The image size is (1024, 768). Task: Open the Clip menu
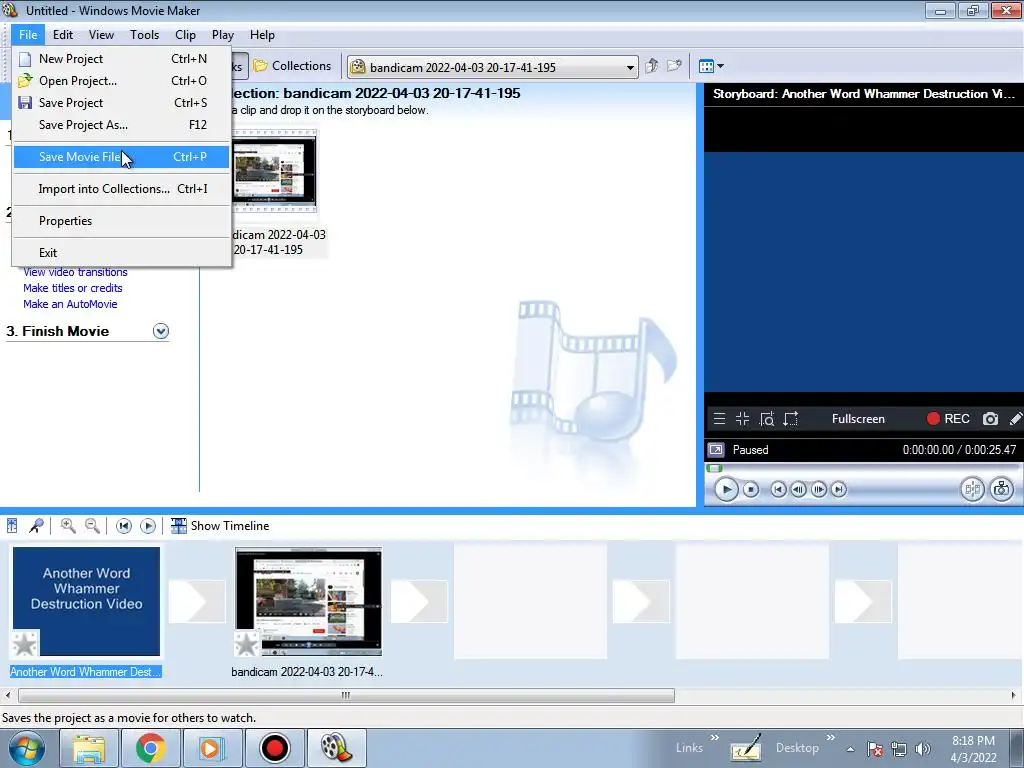coord(185,35)
